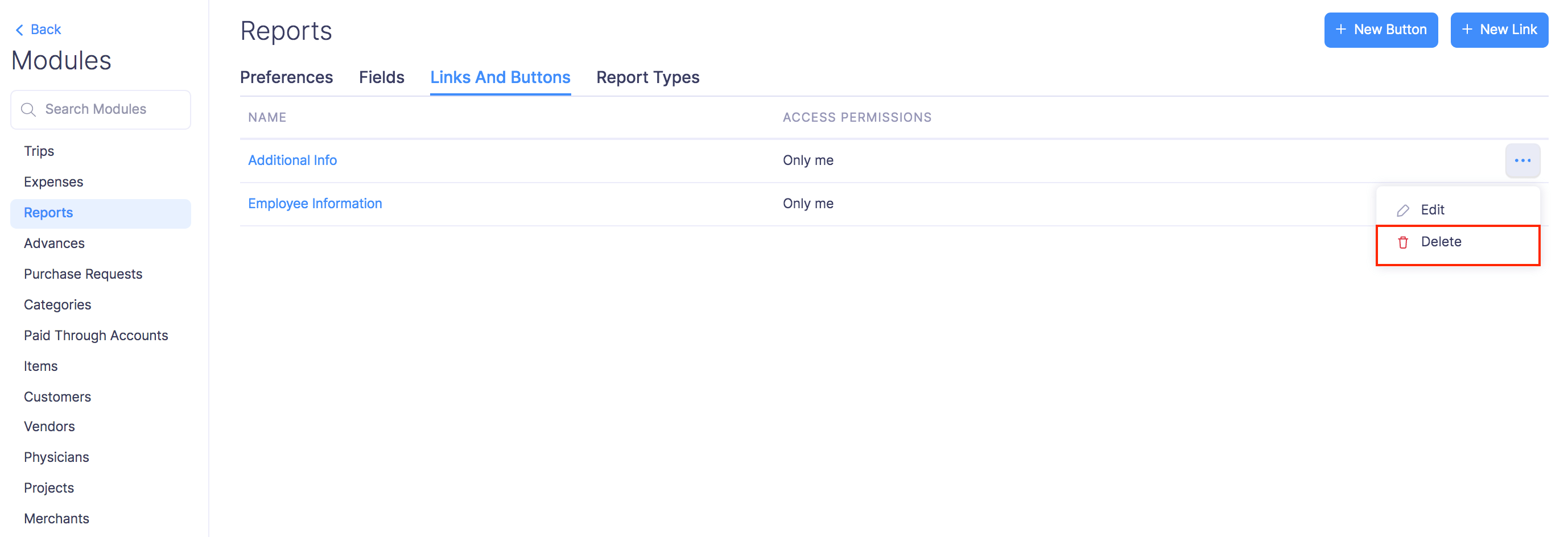Choose Edit from the context menu
The height and width of the screenshot is (537, 1568).
(1432, 210)
